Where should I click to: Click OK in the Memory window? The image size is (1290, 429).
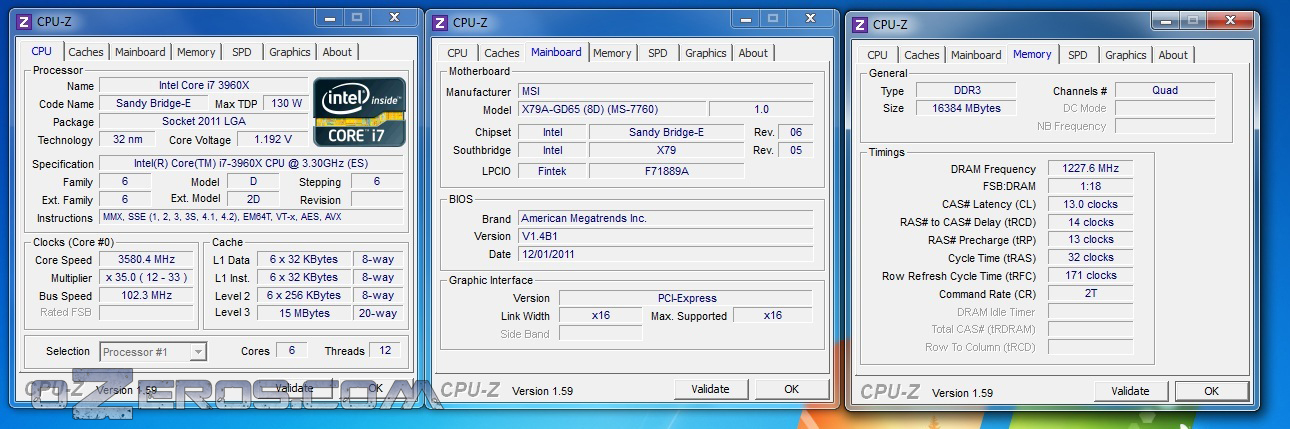1211,391
